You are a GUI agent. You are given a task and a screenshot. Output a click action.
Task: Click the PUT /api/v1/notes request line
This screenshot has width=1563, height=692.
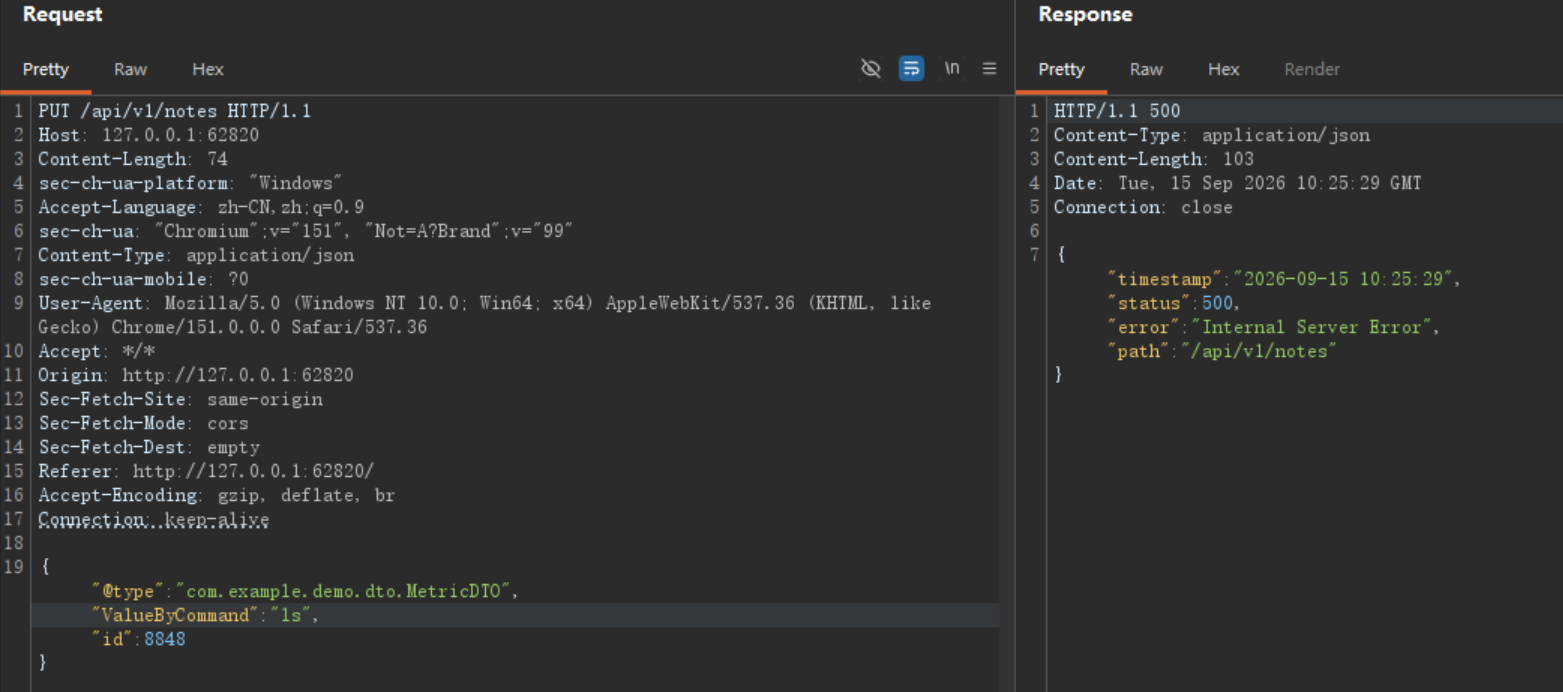[175, 111]
